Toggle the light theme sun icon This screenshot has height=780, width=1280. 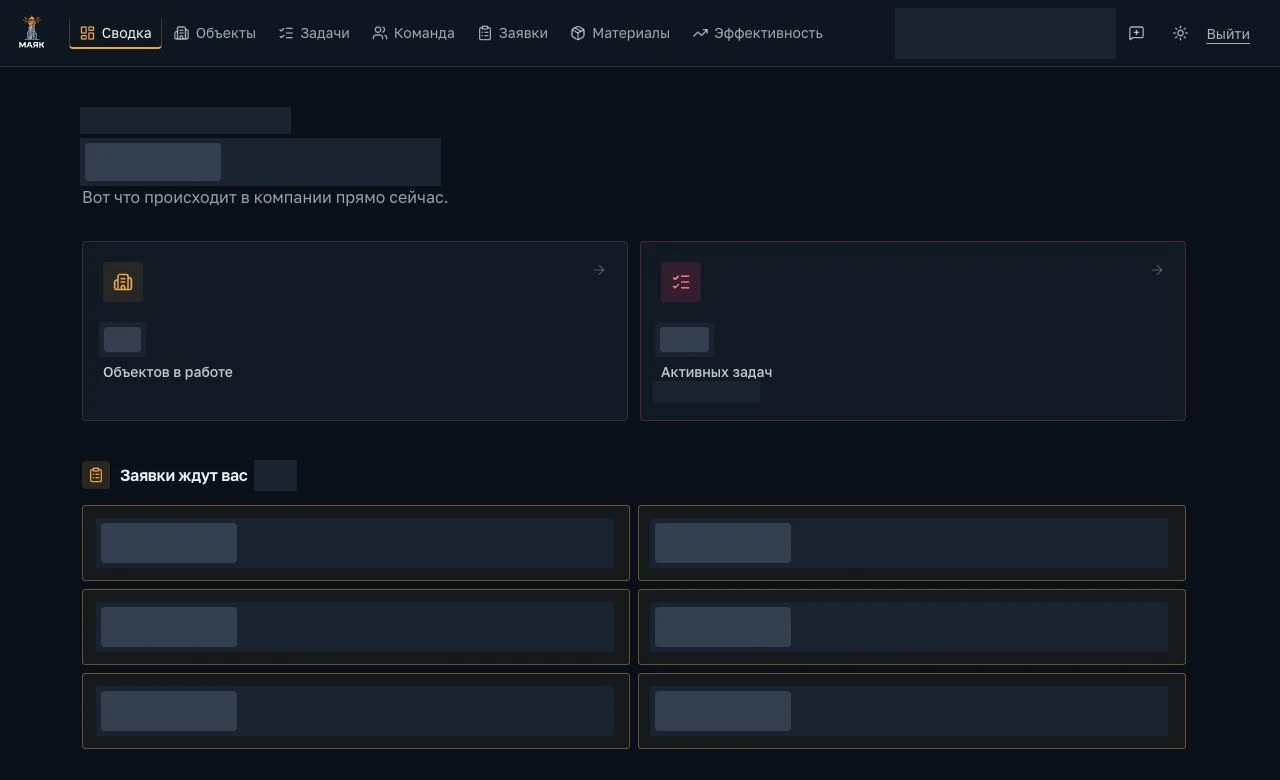pyautogui.click(x=1180, y=33)
